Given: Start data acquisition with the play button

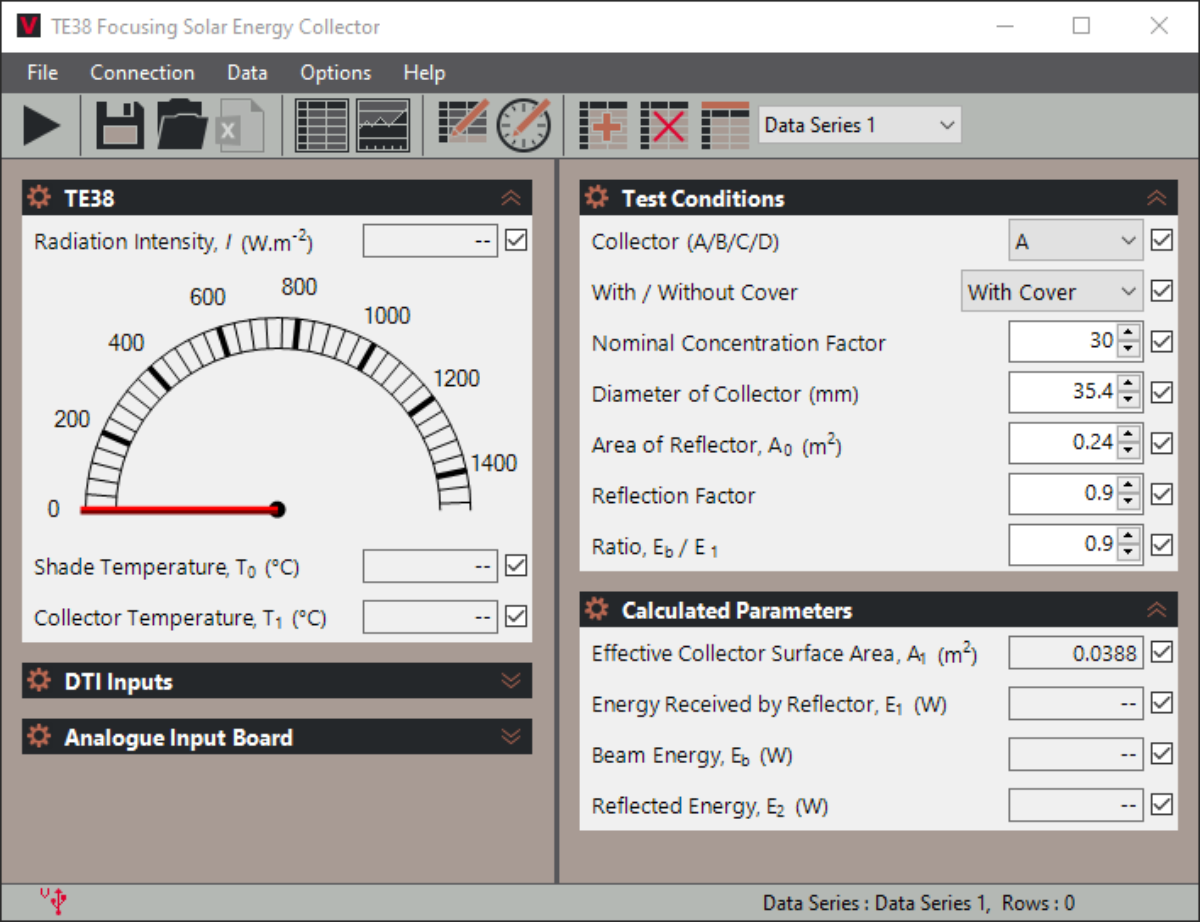Looking at the screenshot, I should 42,126.
